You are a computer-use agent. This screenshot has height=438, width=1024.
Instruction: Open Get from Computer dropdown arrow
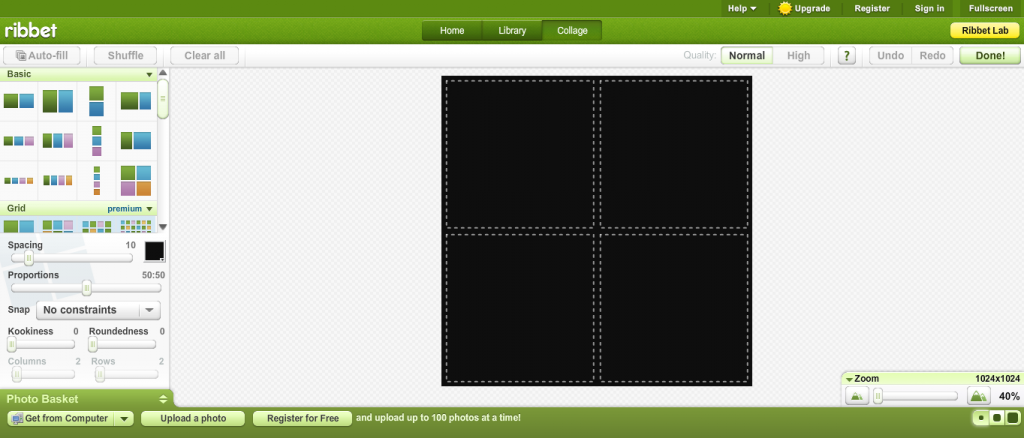point(125,418)
